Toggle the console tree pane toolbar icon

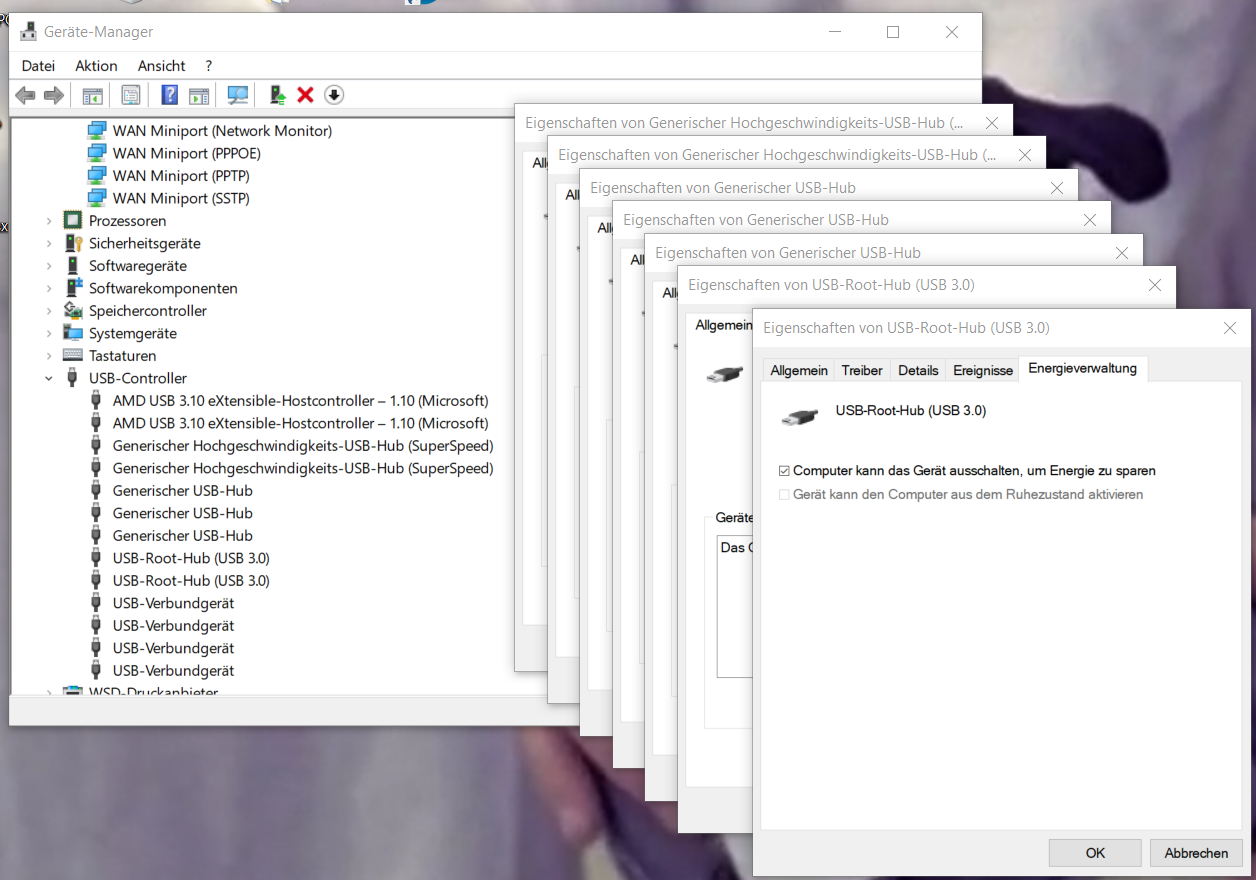coord(92,95)
